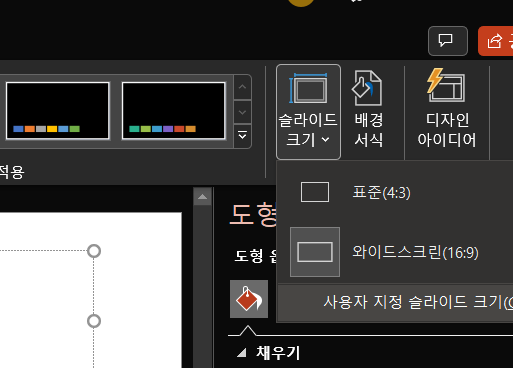513x368 pixels.
Task: Click the orange share button
Action: pyautogui.click(x=496, y=41)
